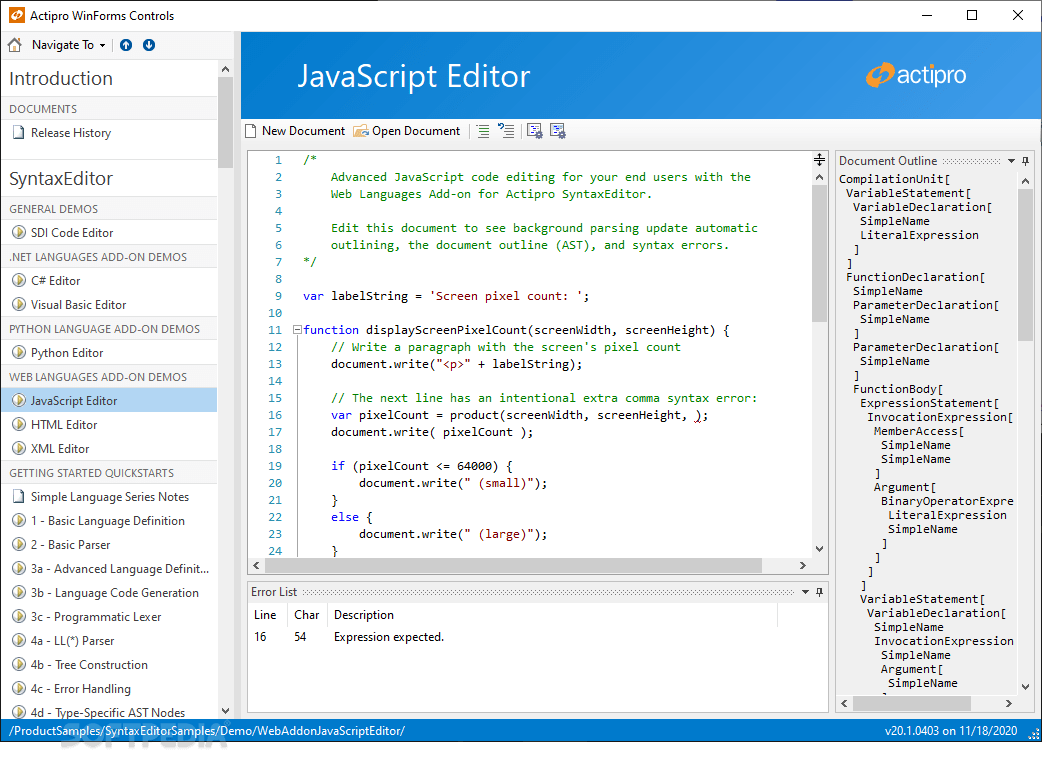The image size is (1042, 762).
Task: Click the Home icon in navigation bar
Action: click(15, 45)
